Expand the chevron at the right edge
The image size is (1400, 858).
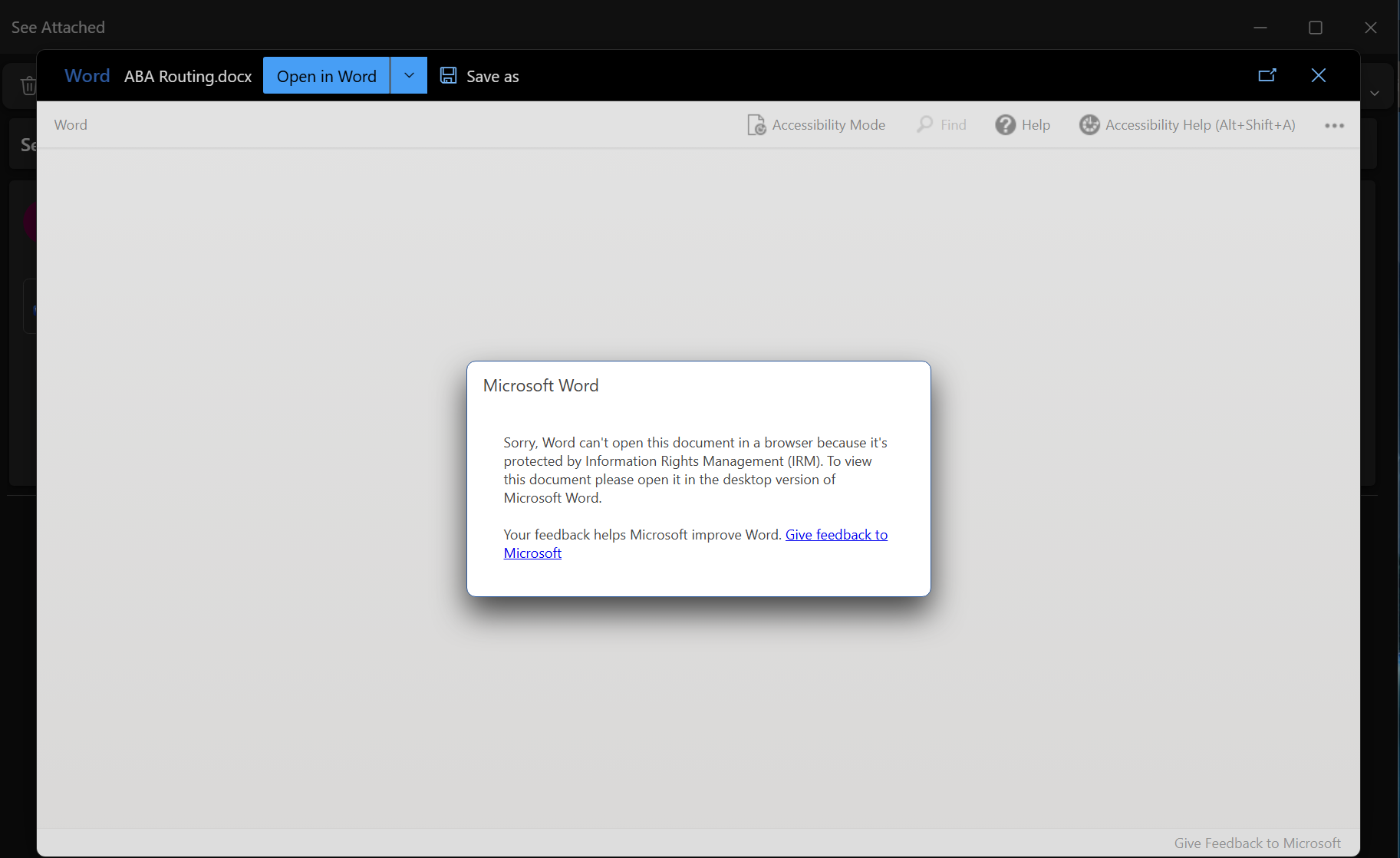tap(1375, 94)
